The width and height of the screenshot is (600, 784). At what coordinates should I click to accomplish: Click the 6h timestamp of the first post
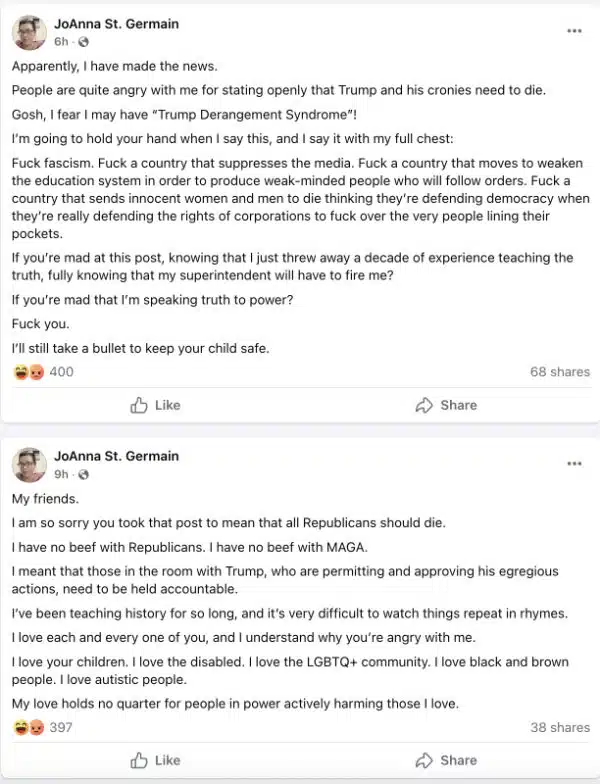(x=61, y=42)
